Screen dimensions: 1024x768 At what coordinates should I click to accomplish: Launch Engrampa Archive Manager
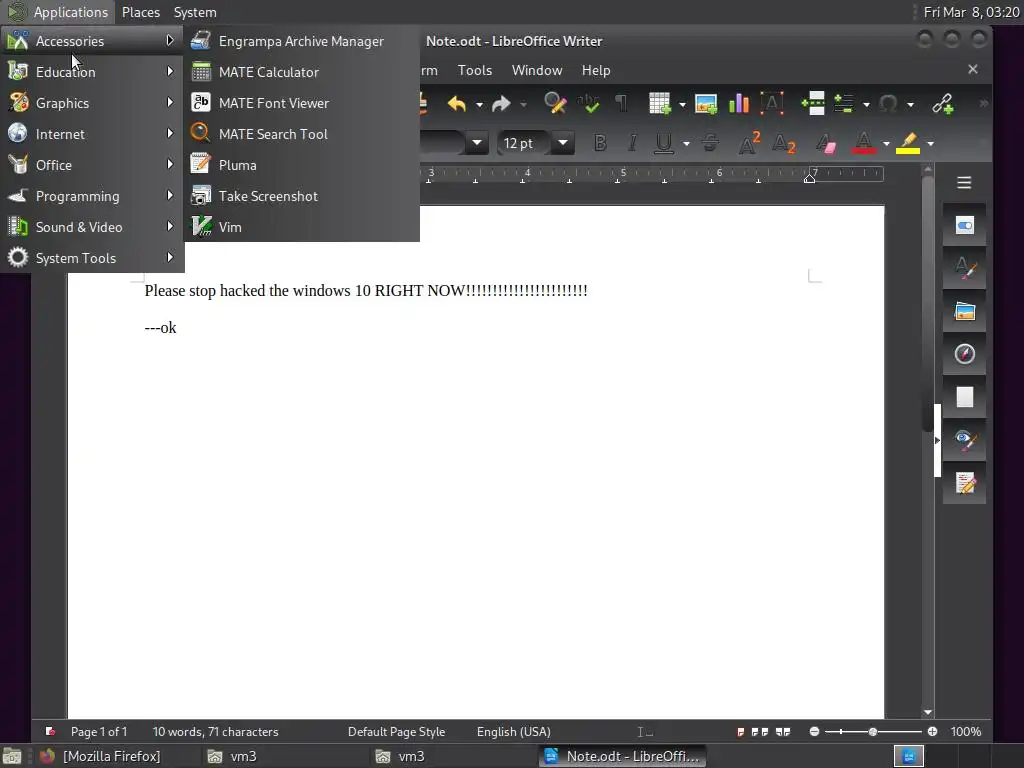click(x=301, y=41)
